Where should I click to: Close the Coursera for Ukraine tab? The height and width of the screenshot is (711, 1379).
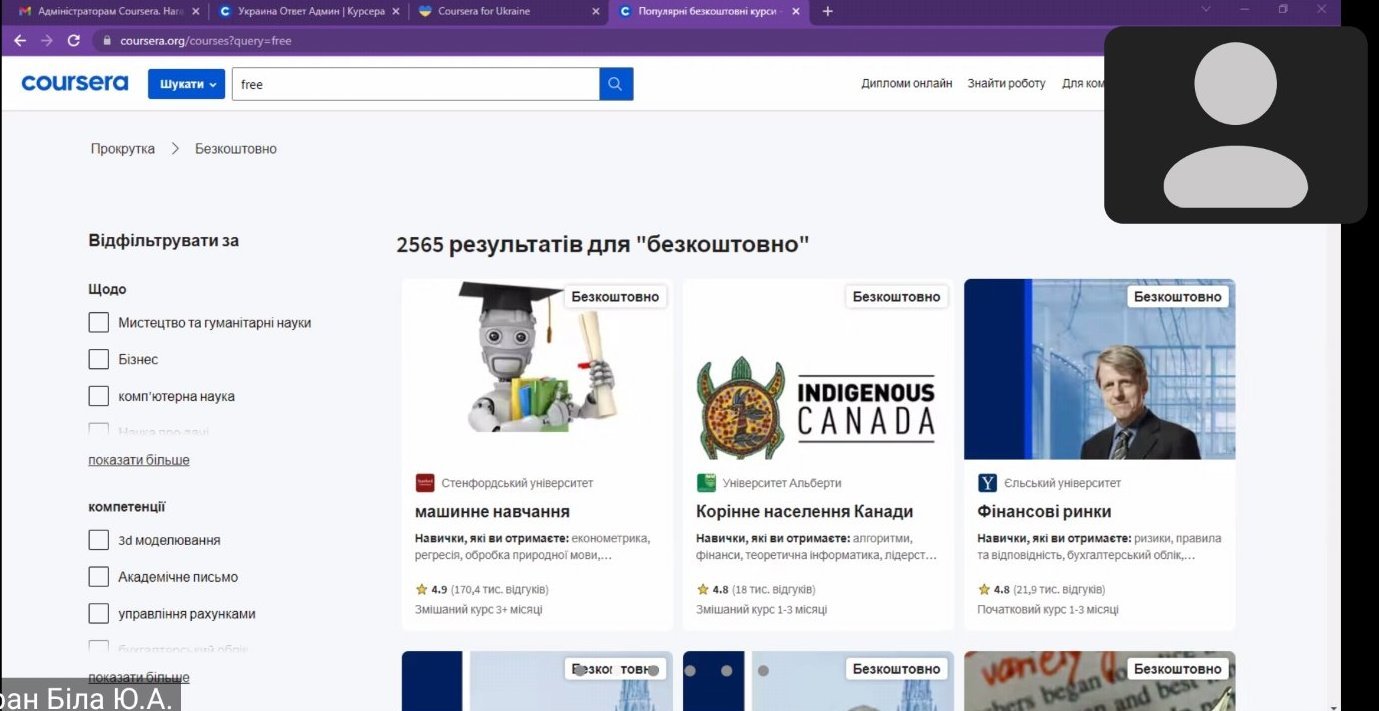[x=596, y=12]
